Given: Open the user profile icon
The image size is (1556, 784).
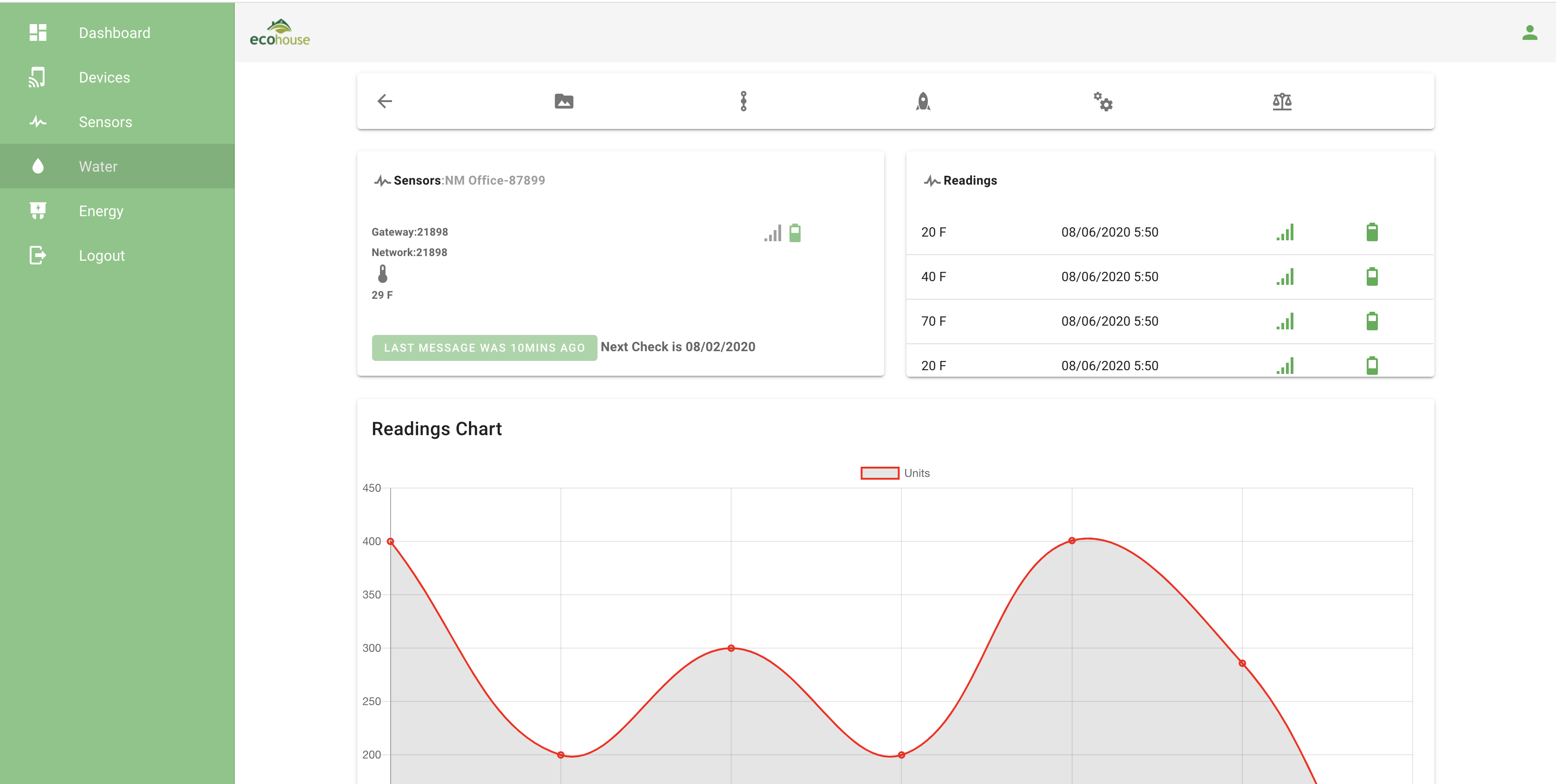Looking at the screenshot, I should pos(1530,32).
